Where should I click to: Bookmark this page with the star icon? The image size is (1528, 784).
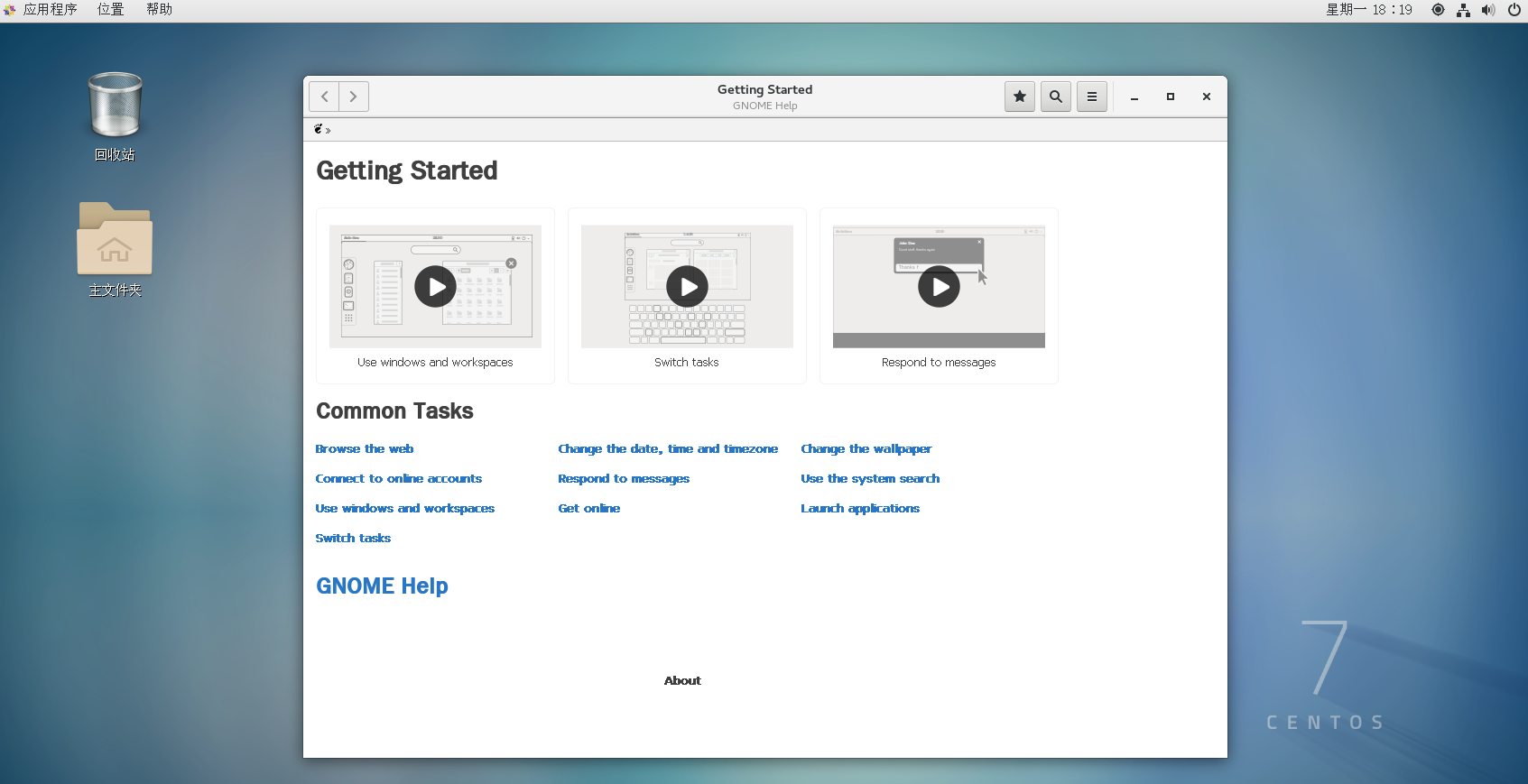coord(1020,97)
